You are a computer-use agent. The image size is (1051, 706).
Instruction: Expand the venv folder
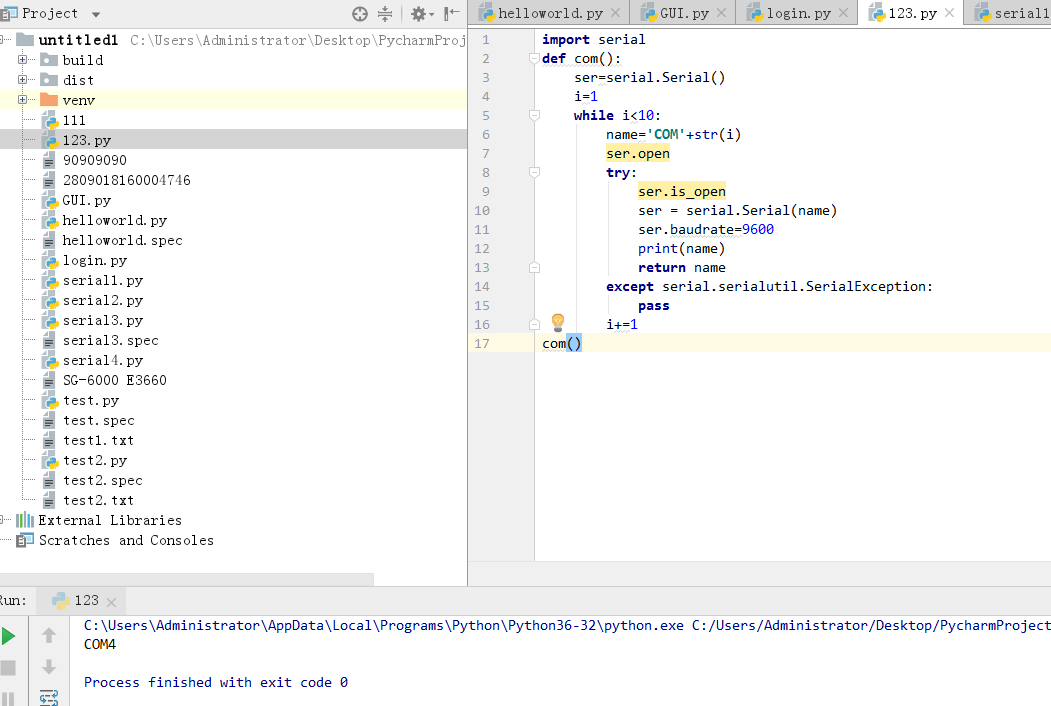point(22,100)
